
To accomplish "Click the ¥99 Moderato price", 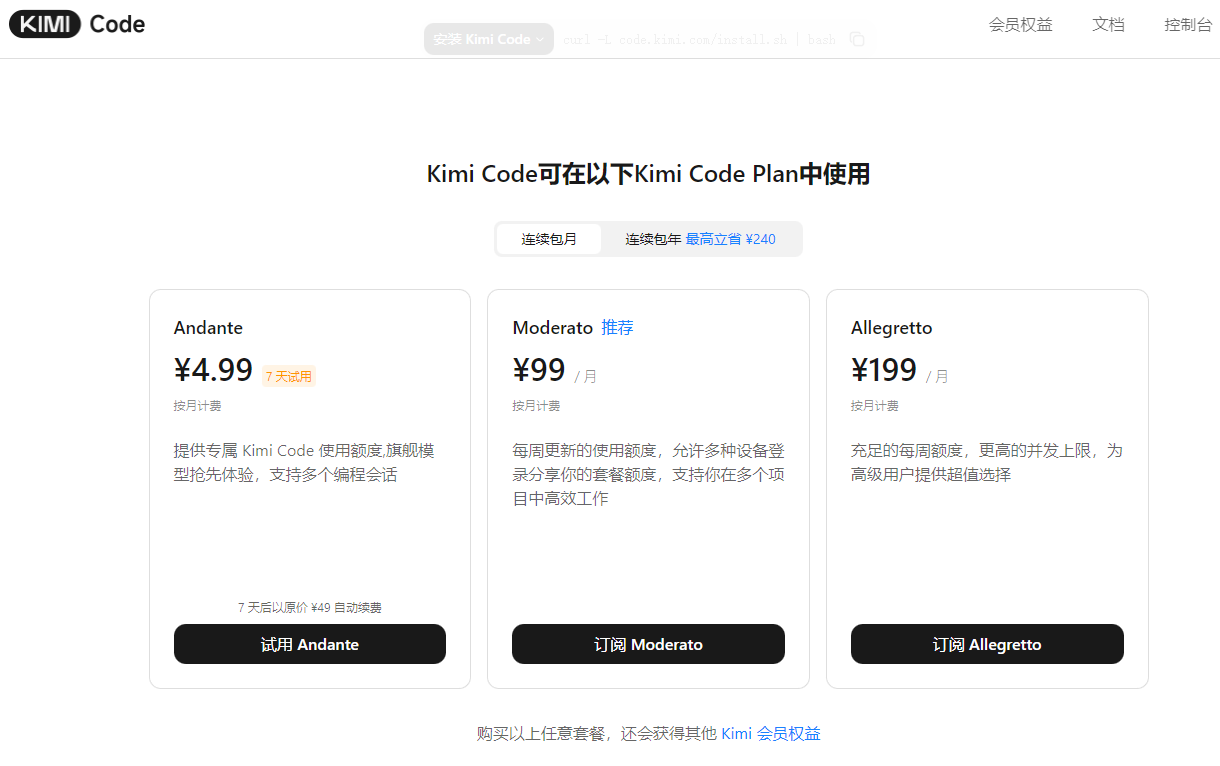I will click(x=539, y=370).
